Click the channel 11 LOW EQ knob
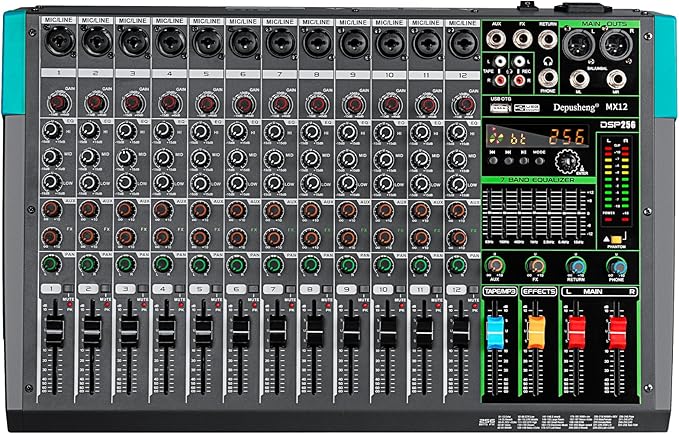 tap(420, 184)
